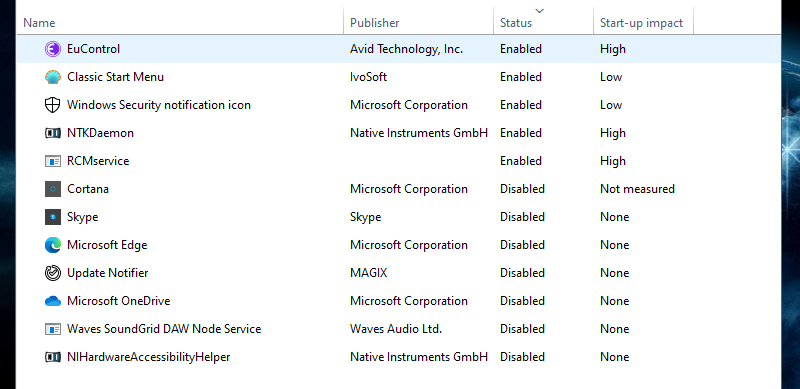Click the Update Notifier MAGIX icon

(x=53, y=273)
